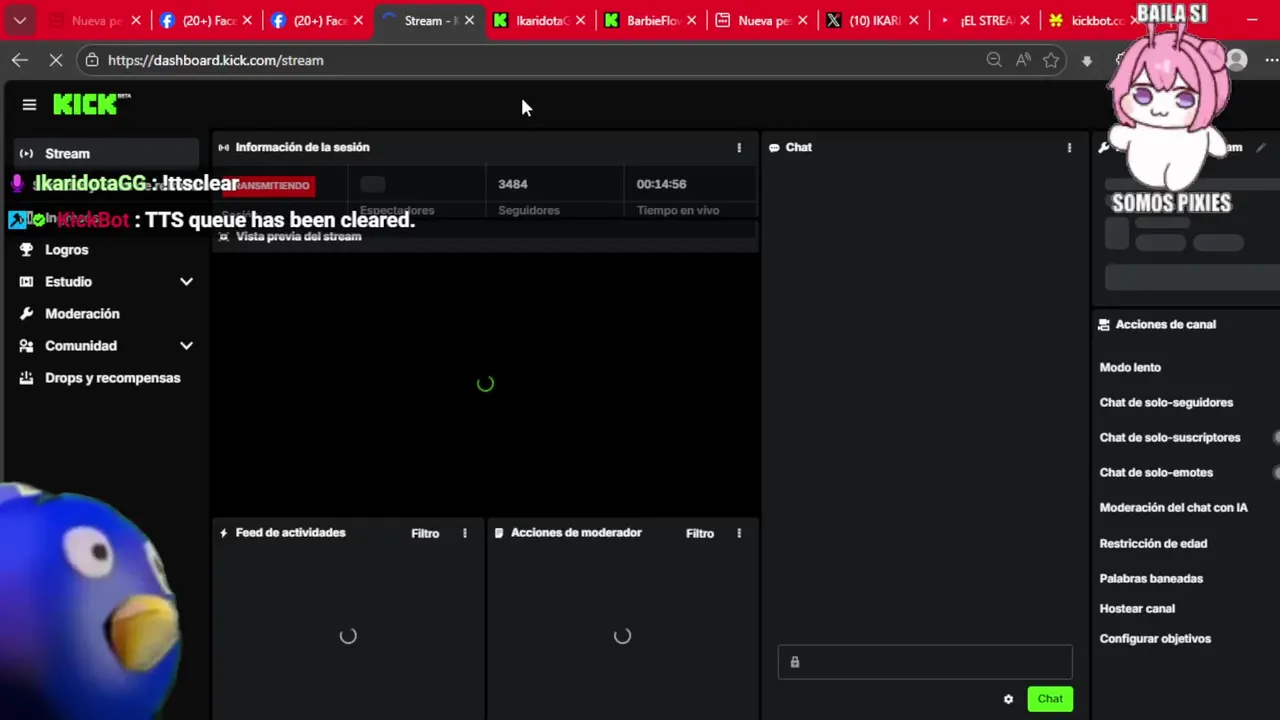The image size is (1280, 720).
Task: Open Feed de actividades three-dot menu
Action: pos(464,533)
